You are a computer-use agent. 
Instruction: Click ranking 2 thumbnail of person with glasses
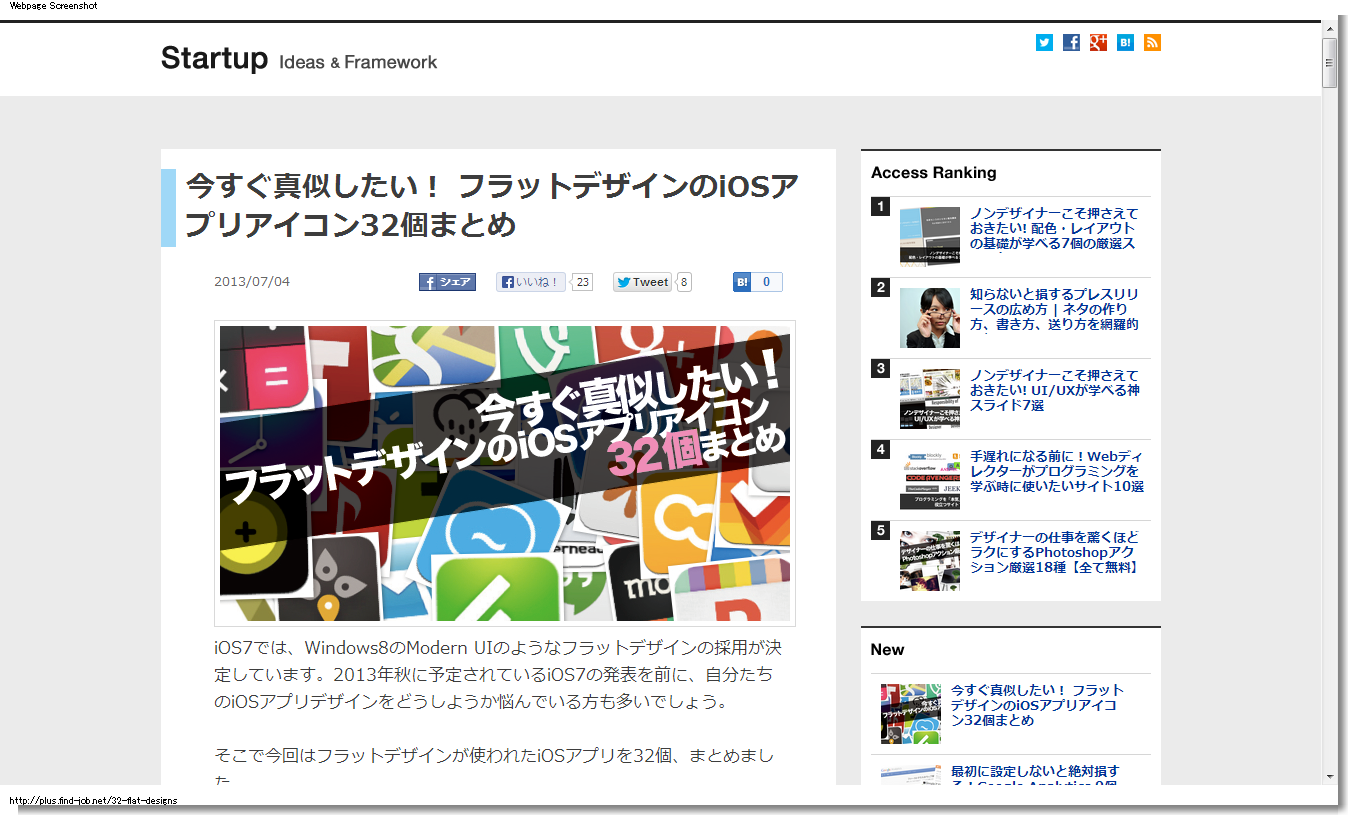[x=929, y=317]
